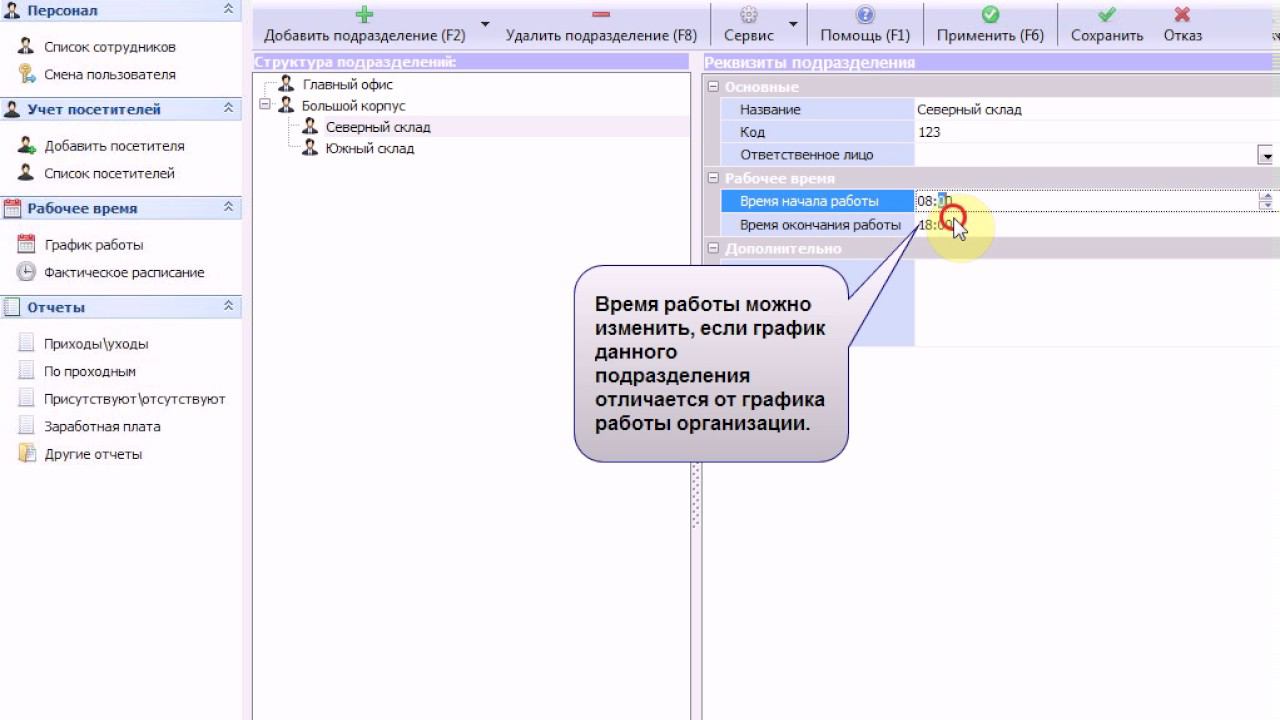Click the Список сотрудников person icon
1280x720 pixels.
pyautogui.click(x=26, y=46)
